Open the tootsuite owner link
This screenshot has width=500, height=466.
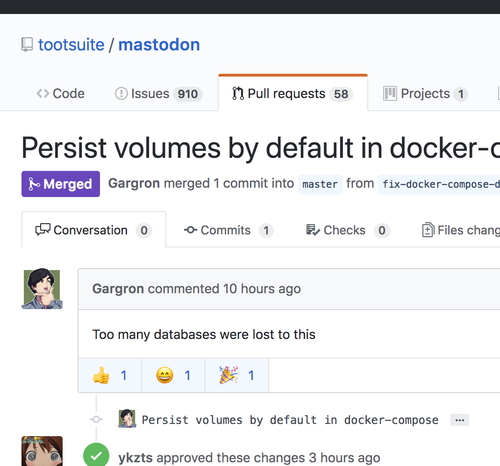pyautogui.click(x=71, y=45)
